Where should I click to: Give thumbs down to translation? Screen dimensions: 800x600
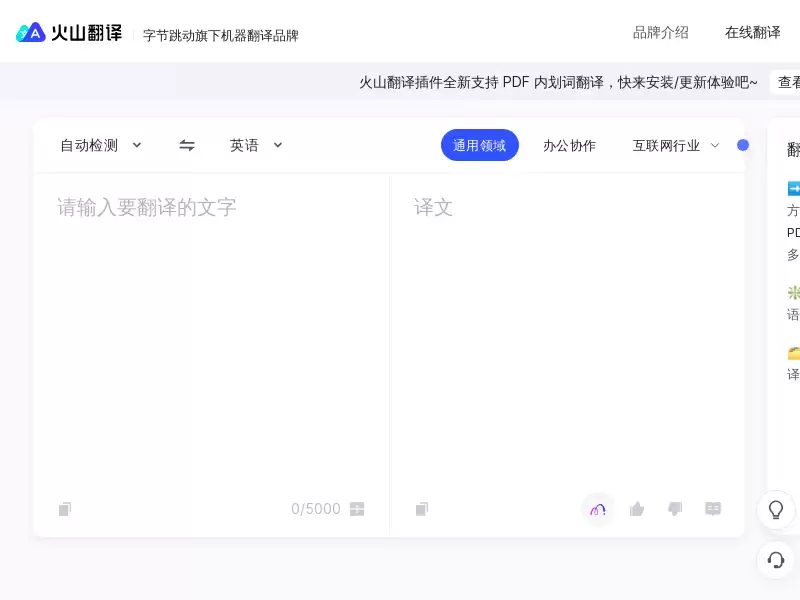pyautogui.click(x=675, y=509)
